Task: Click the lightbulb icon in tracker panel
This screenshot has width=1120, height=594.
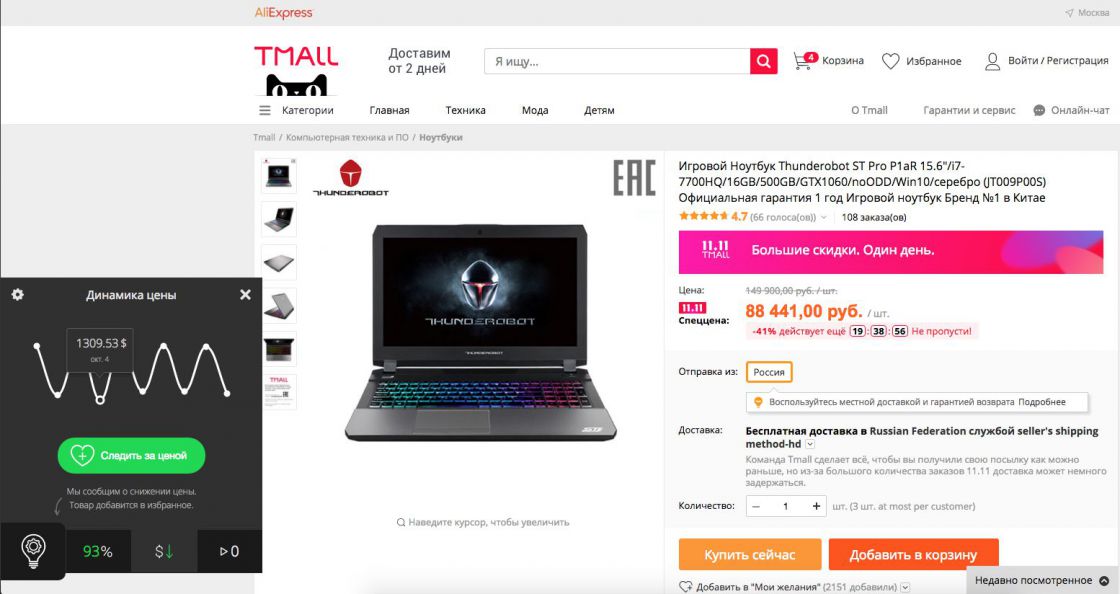Action: [33, 551]
